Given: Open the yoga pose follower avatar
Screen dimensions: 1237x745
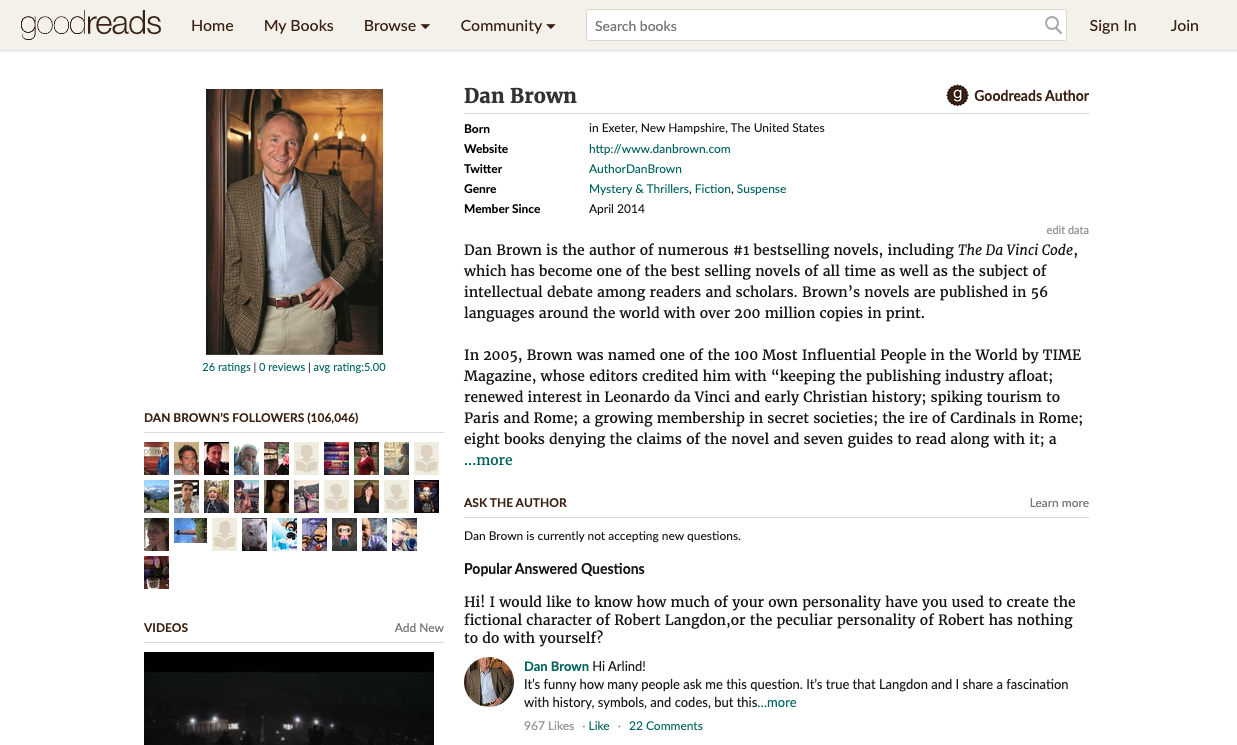Looking at the screenshot, I should pos(306,496).
